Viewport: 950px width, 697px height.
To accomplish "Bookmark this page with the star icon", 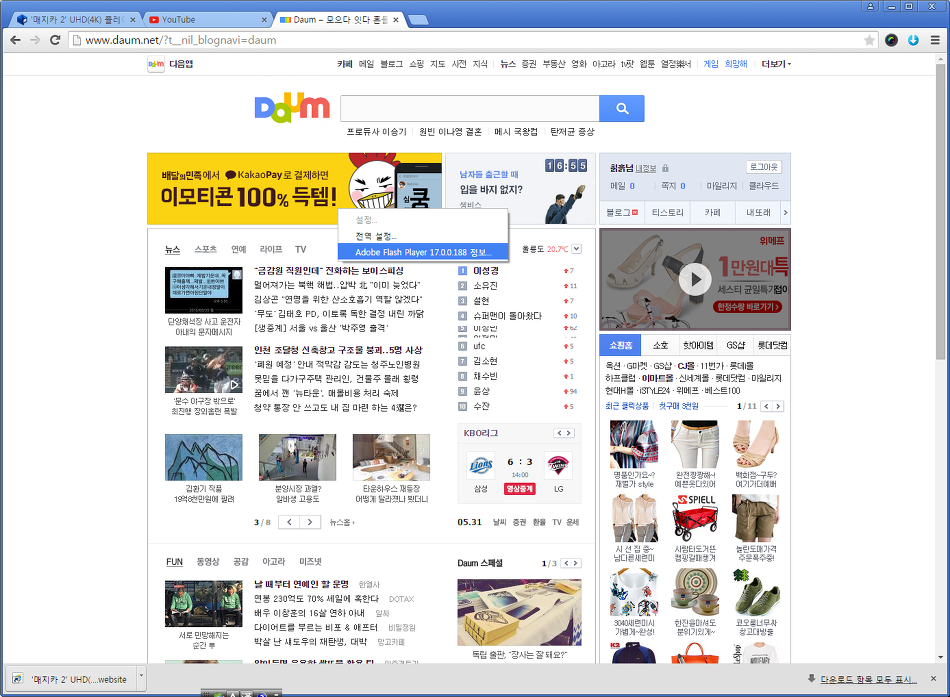I will 869,40.
